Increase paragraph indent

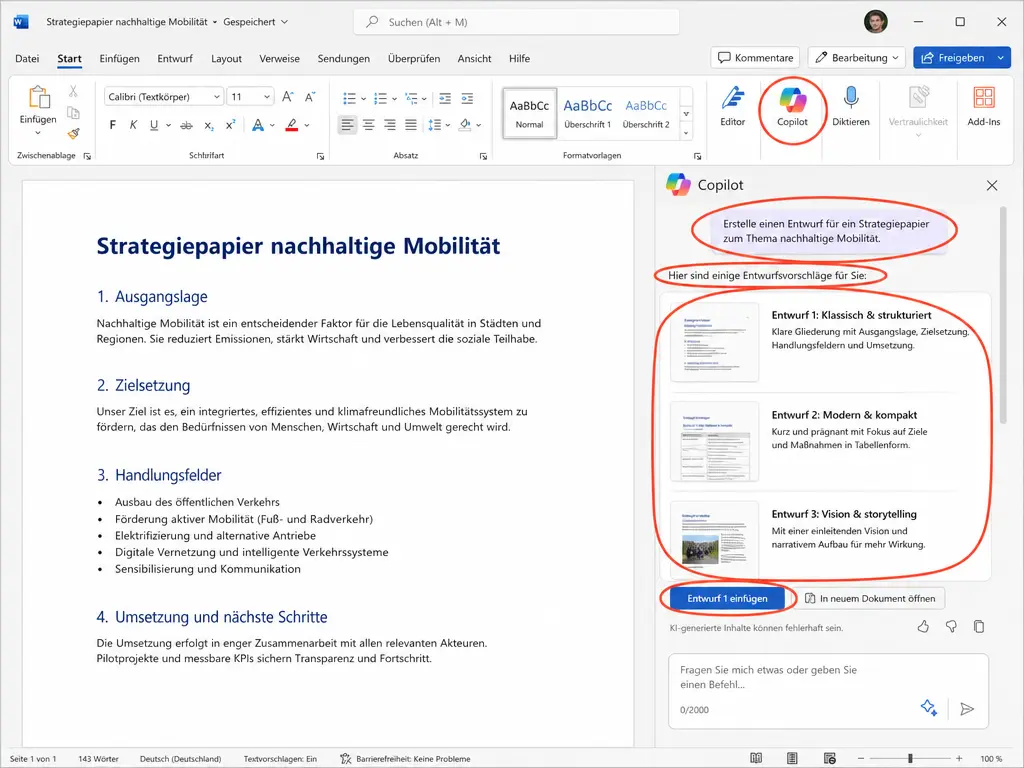(467, 98)
